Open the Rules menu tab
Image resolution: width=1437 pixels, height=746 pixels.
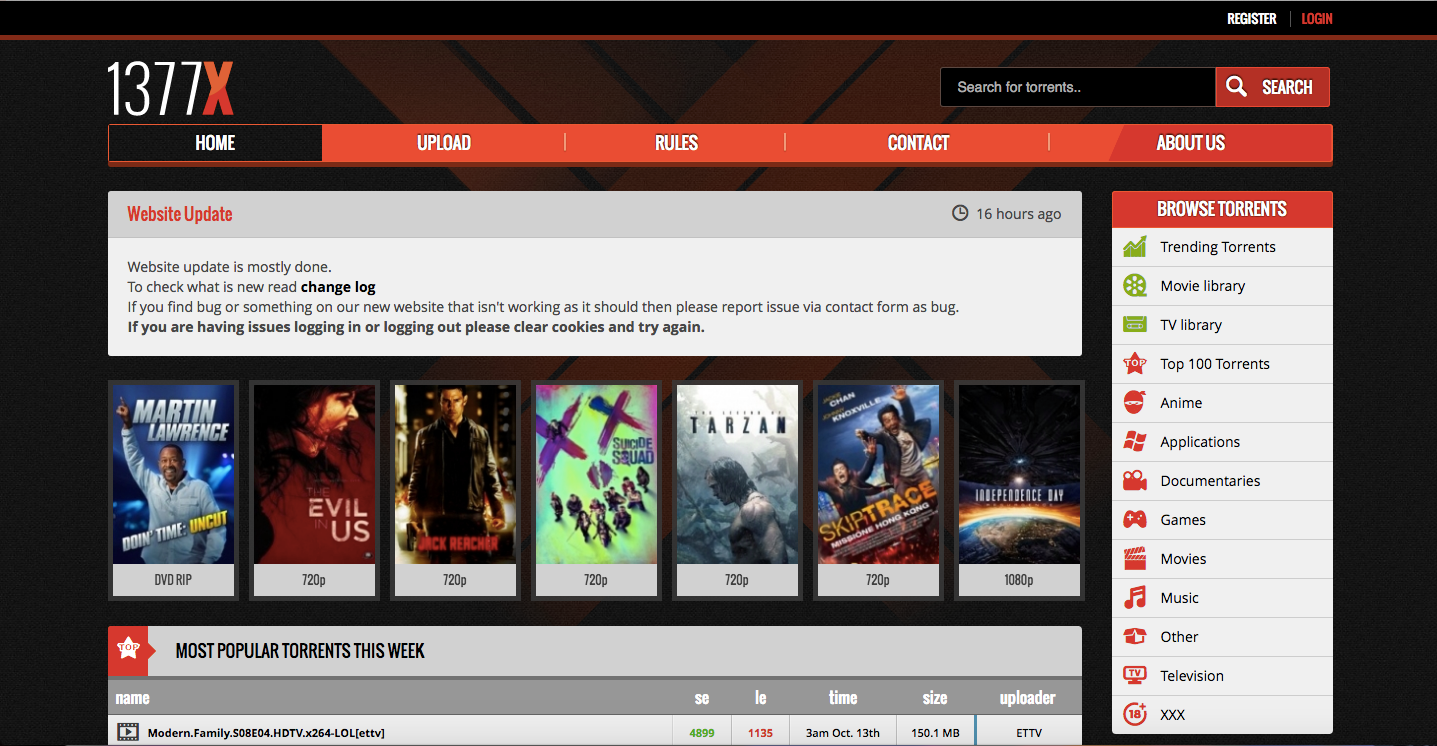coord(676,143)
